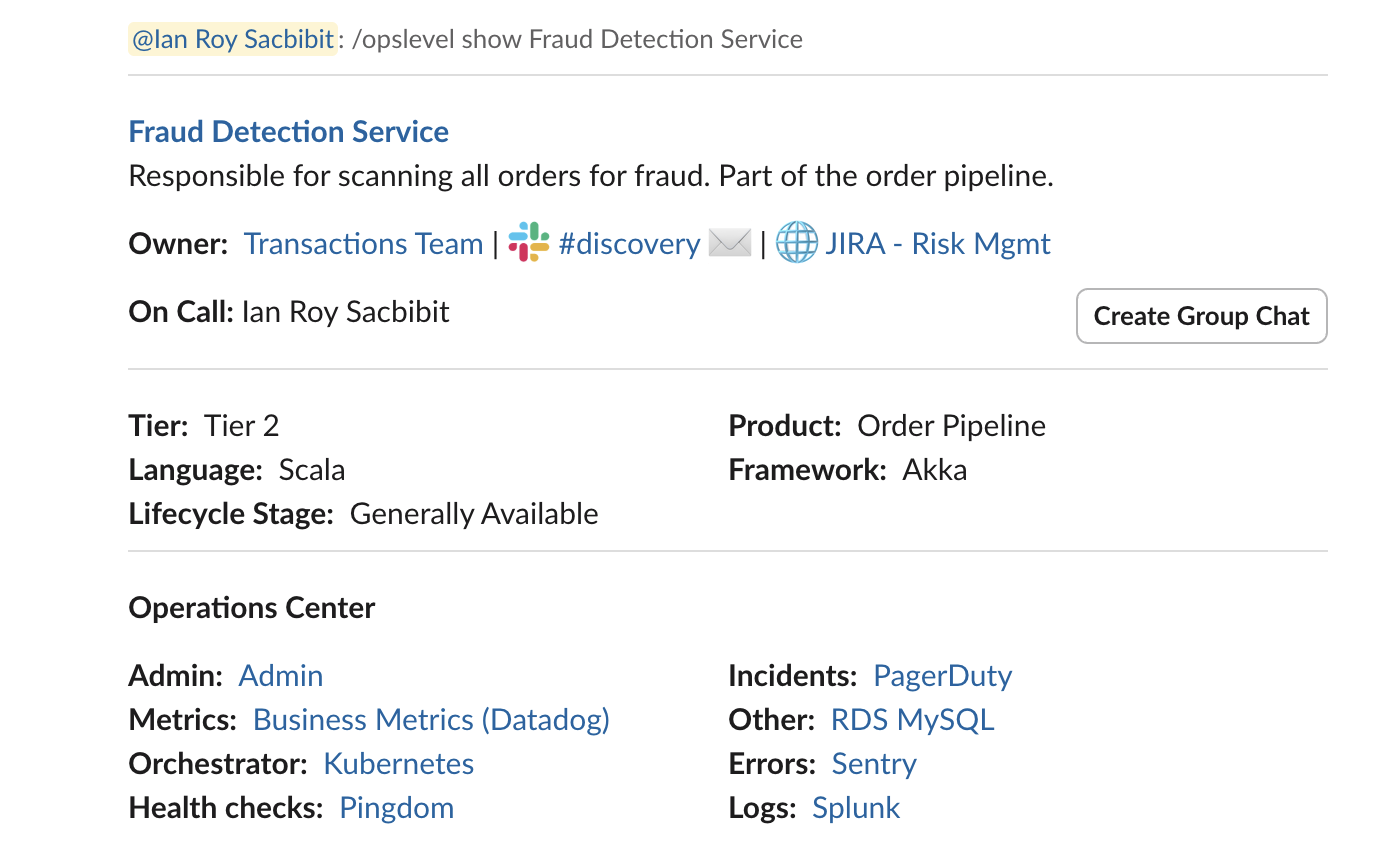Open the Sentry errors link

click(x=874, y=764)
